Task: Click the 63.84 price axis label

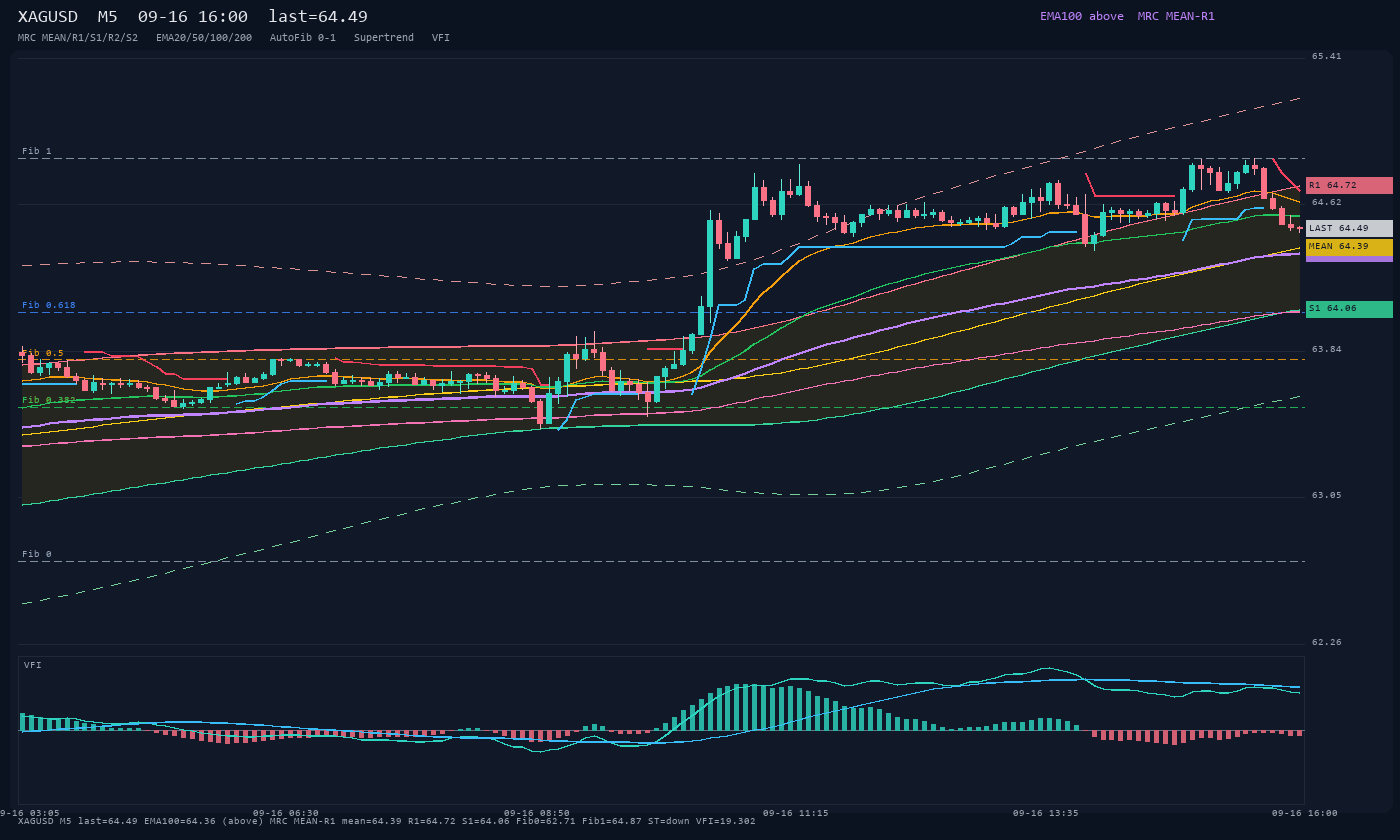Action: 1327,349
